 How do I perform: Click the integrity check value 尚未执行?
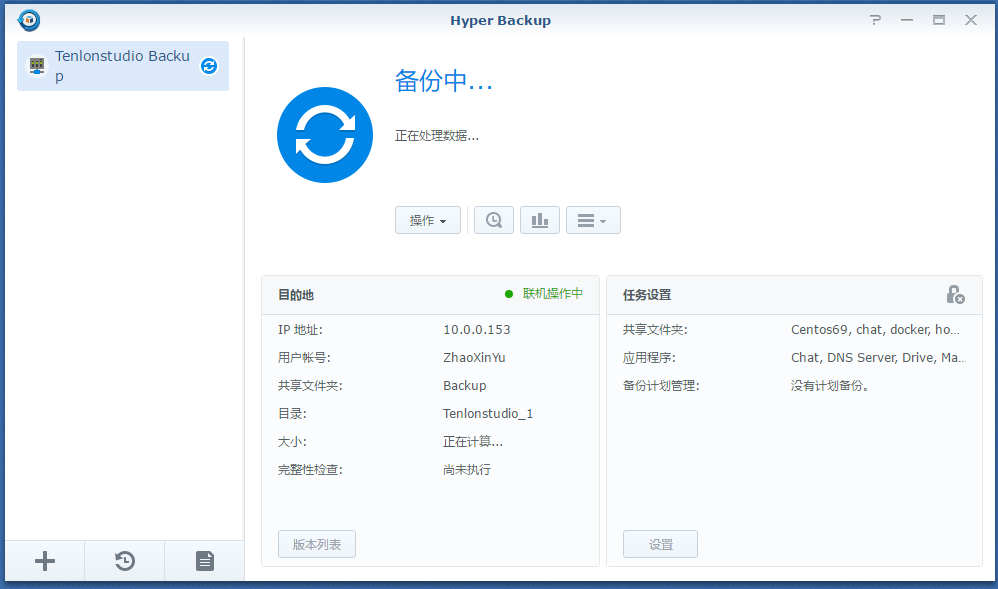[x=467, y=470]
